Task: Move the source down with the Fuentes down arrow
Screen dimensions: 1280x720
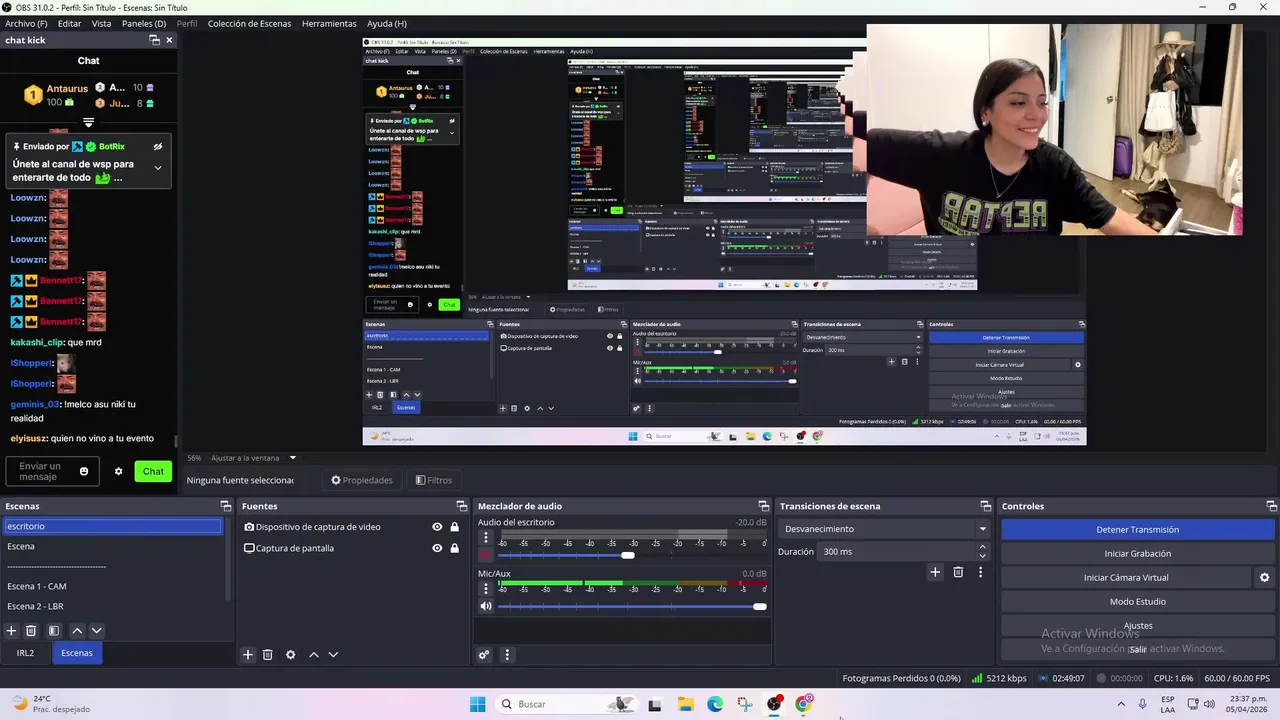Action: tap(334, 655)
